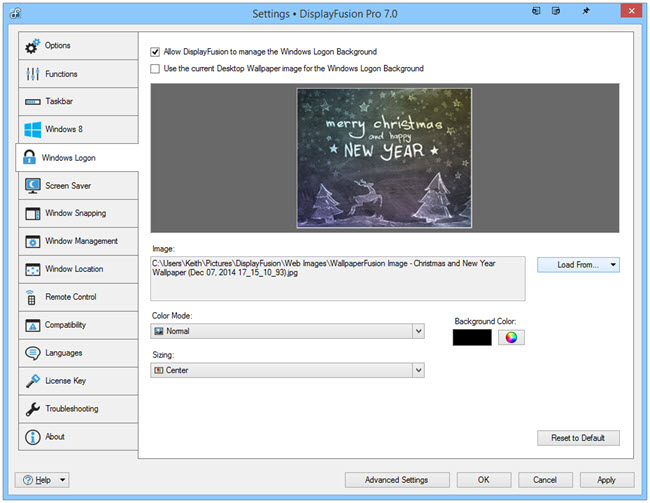Open the background color wheel picker
This screenshot has height=503, width=650.
pos(511,338)
